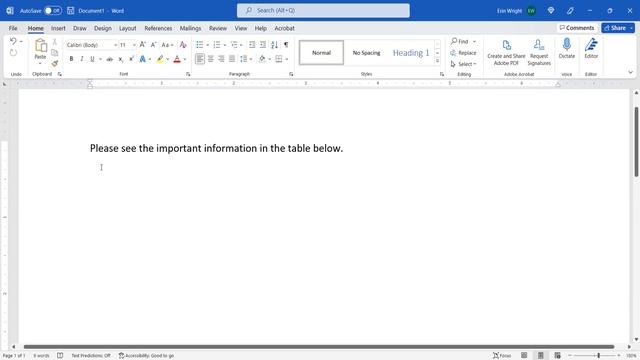Screen dimensions: 640x360
Task: Click the Paste clipboard icon
Action: (x=40, y=45)
